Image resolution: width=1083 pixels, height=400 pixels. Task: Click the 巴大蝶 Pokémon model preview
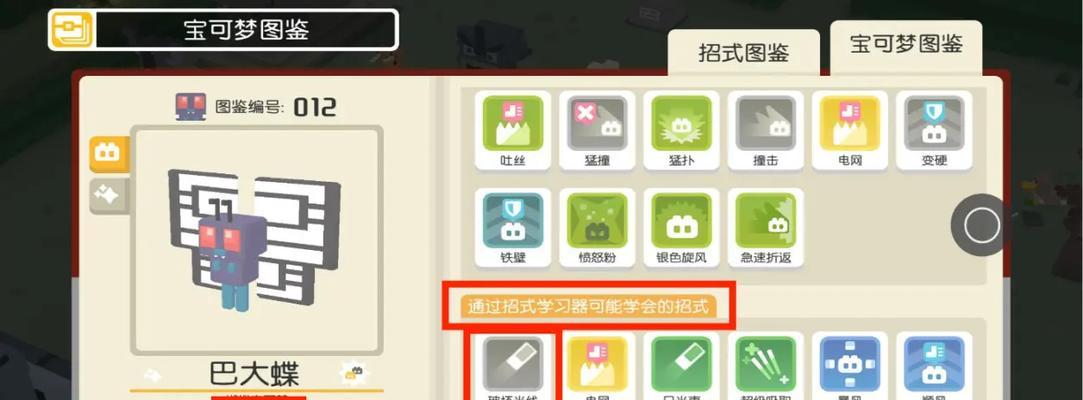tap(256, 240)
